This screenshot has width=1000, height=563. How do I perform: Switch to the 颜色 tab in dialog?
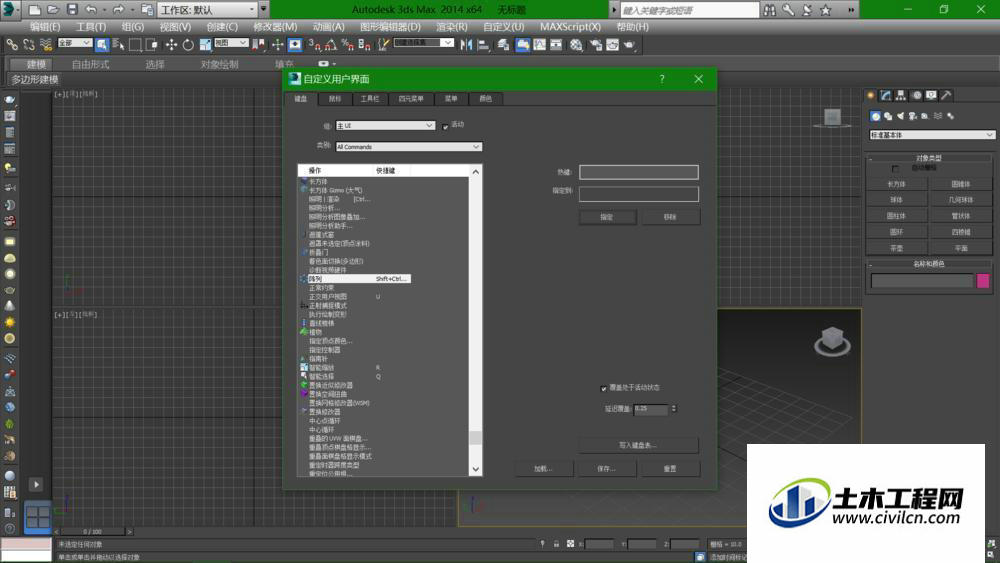click(485, 99)
